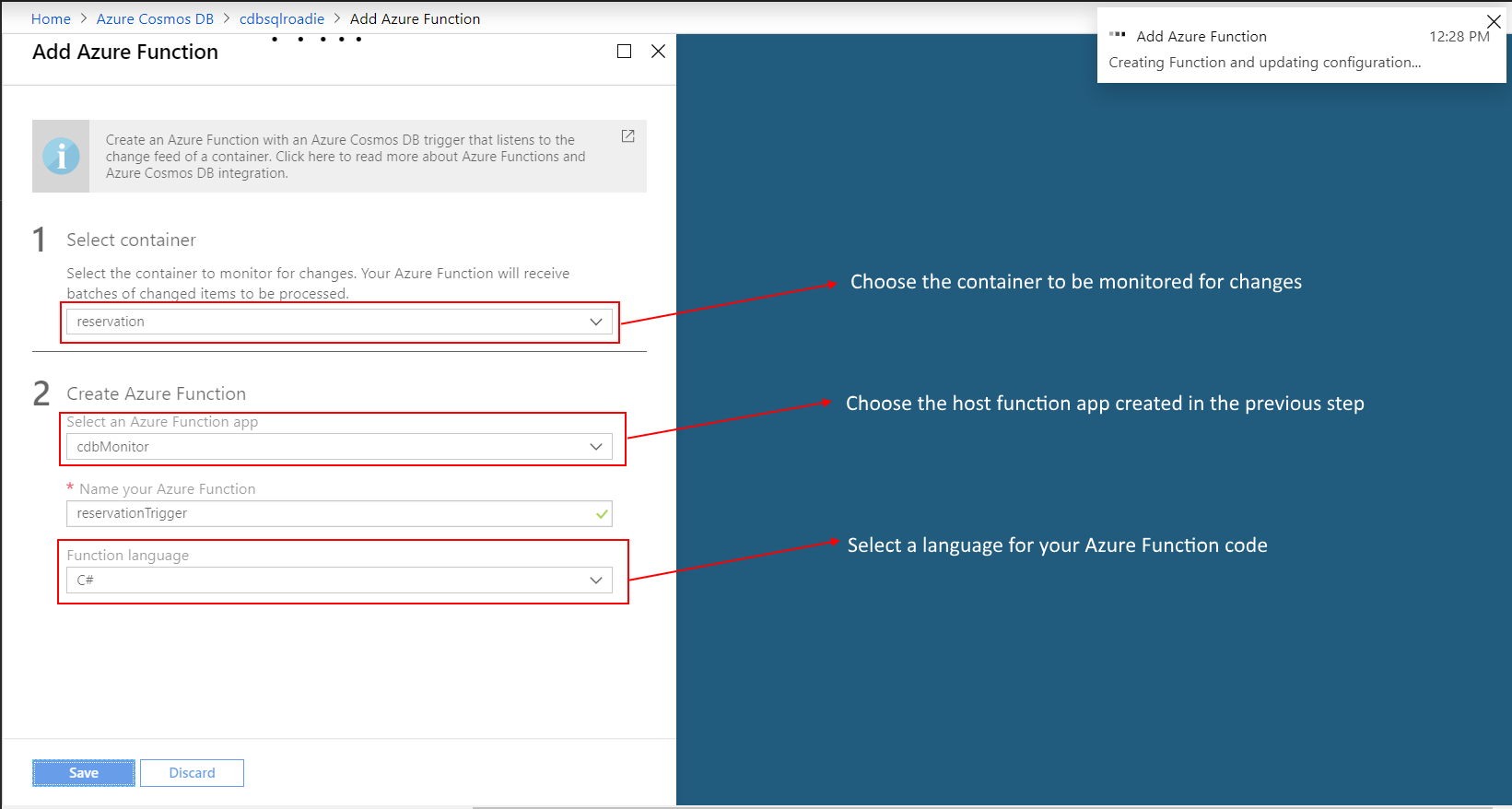Open the external link icon in info banner
Image resolution: width=1512 pixels, height=809 pixels.
pos(627,136)
